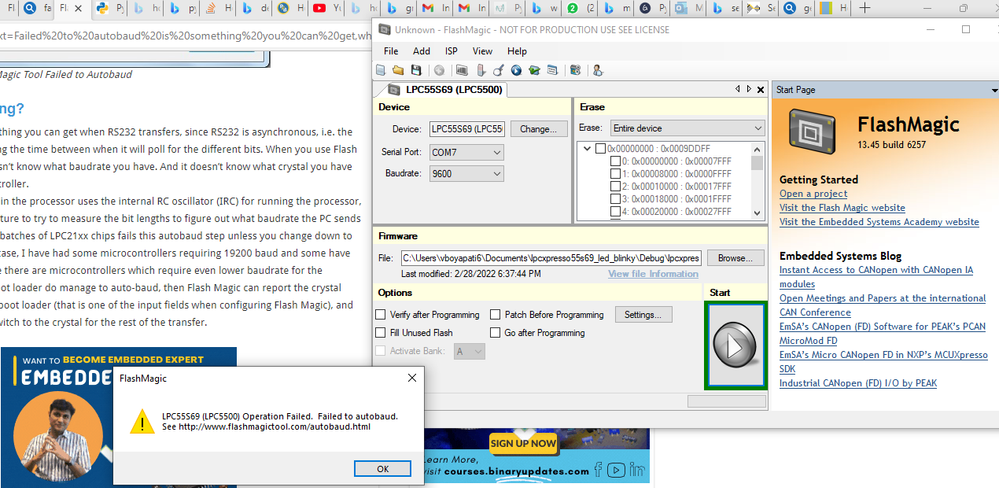999x488 pixels.
Task: Check sector 3: 0x00018000 : 0x0001FFFF
Action: point(615,199)
